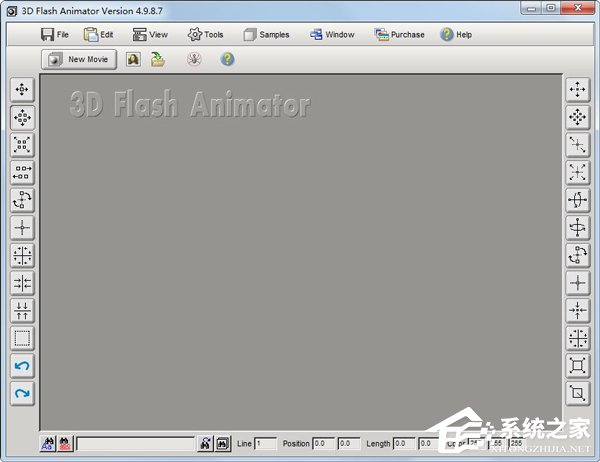600x462 pixels.
Task: Click the binoculars icon with red label
Action: click(65, 444)
